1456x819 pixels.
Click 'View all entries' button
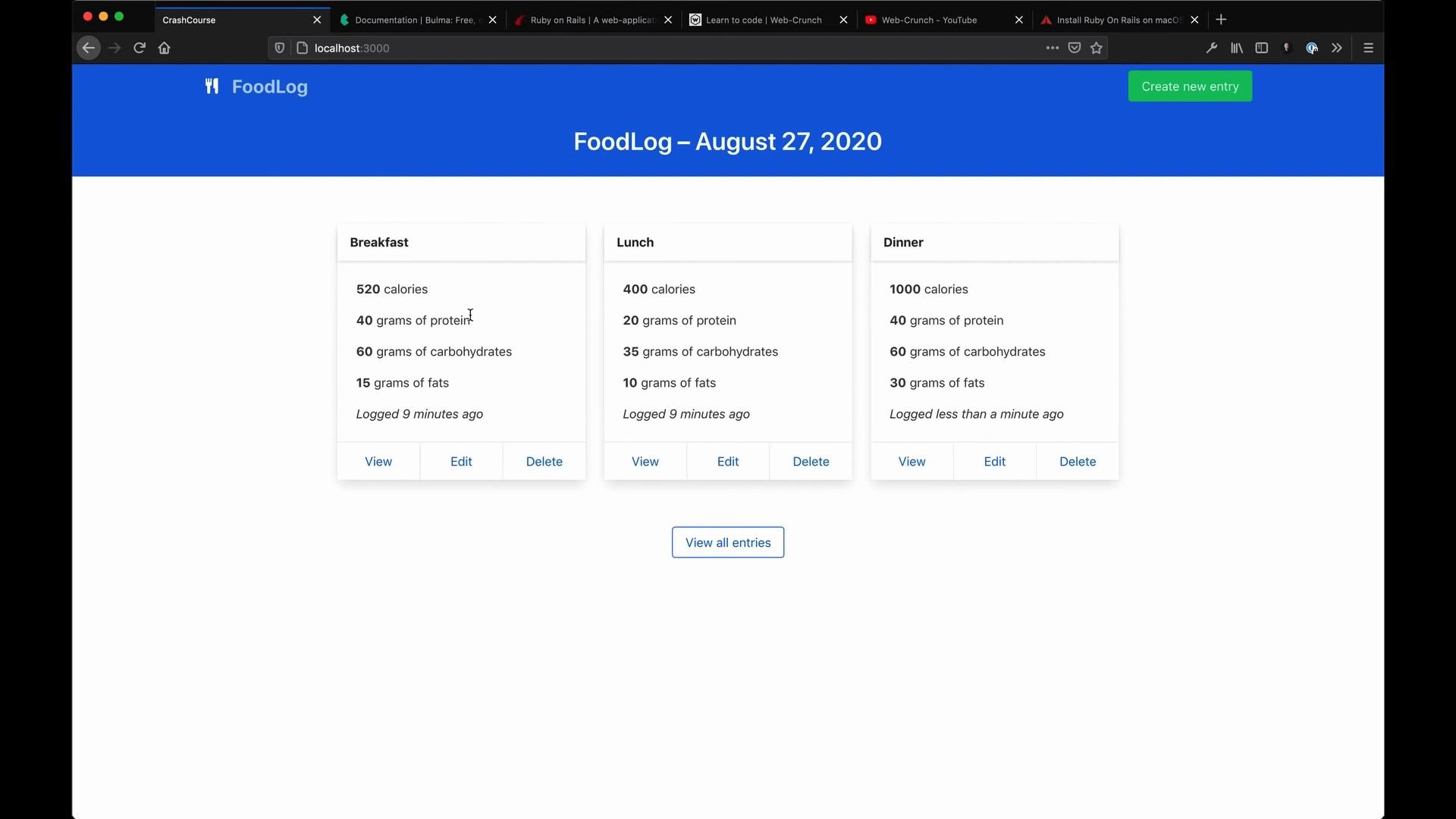click(728, 542)
